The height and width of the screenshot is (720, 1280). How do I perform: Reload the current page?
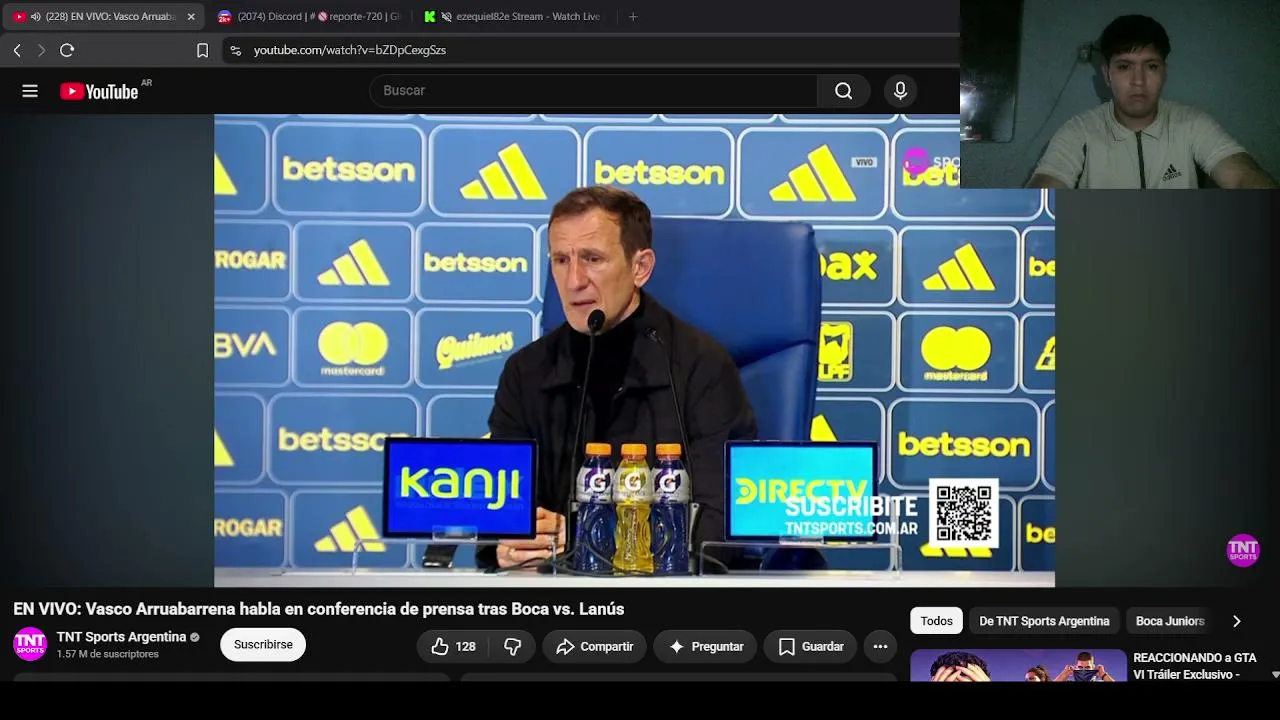67,50
